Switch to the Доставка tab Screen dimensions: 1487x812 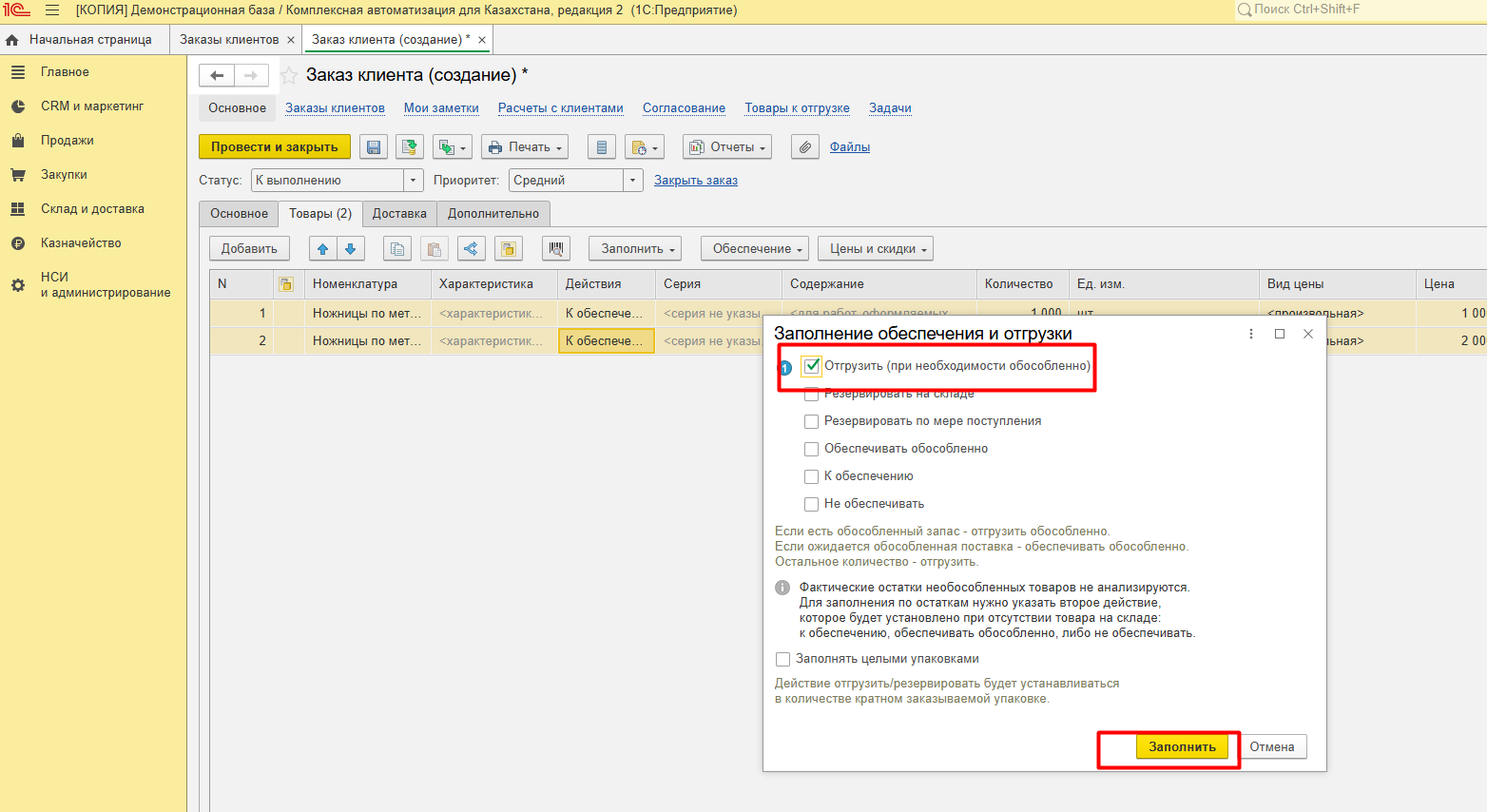[399, 214]
